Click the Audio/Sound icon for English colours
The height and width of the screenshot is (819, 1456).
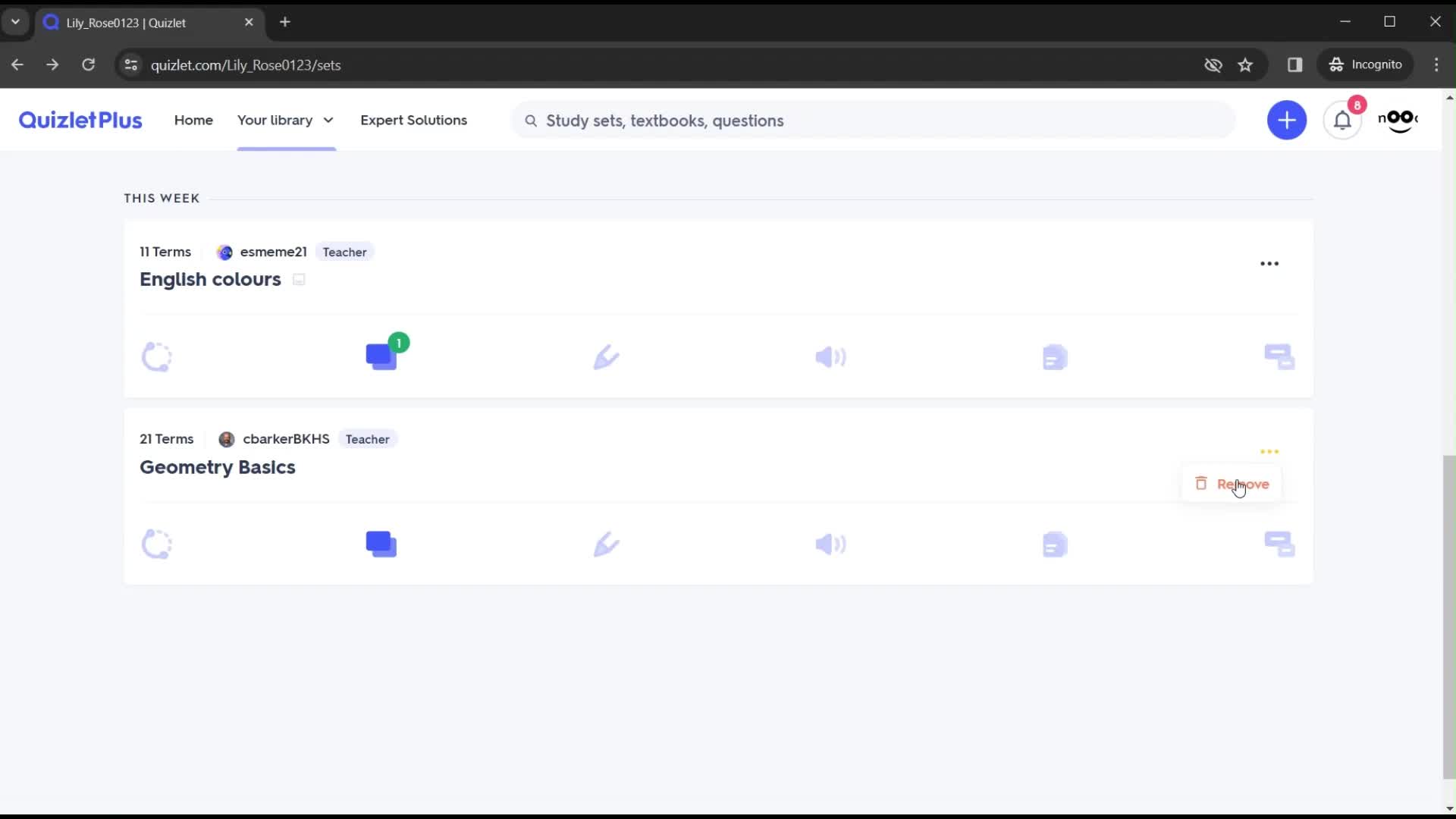pyautogui.click(x=830, y=357)
